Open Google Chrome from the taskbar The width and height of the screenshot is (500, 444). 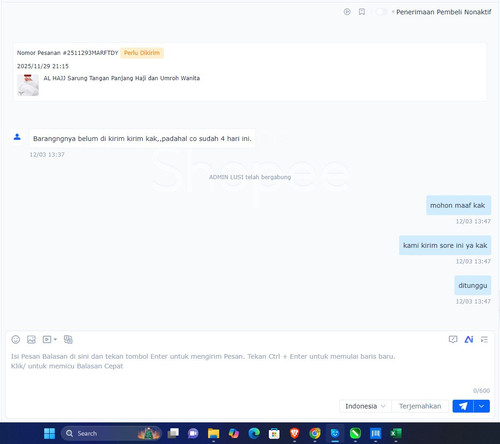coord(315,433)
